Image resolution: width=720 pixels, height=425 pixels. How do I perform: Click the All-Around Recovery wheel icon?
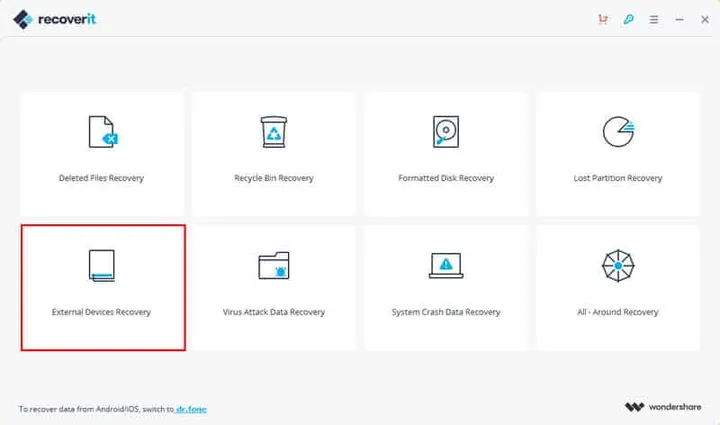(x=618, y=265)
